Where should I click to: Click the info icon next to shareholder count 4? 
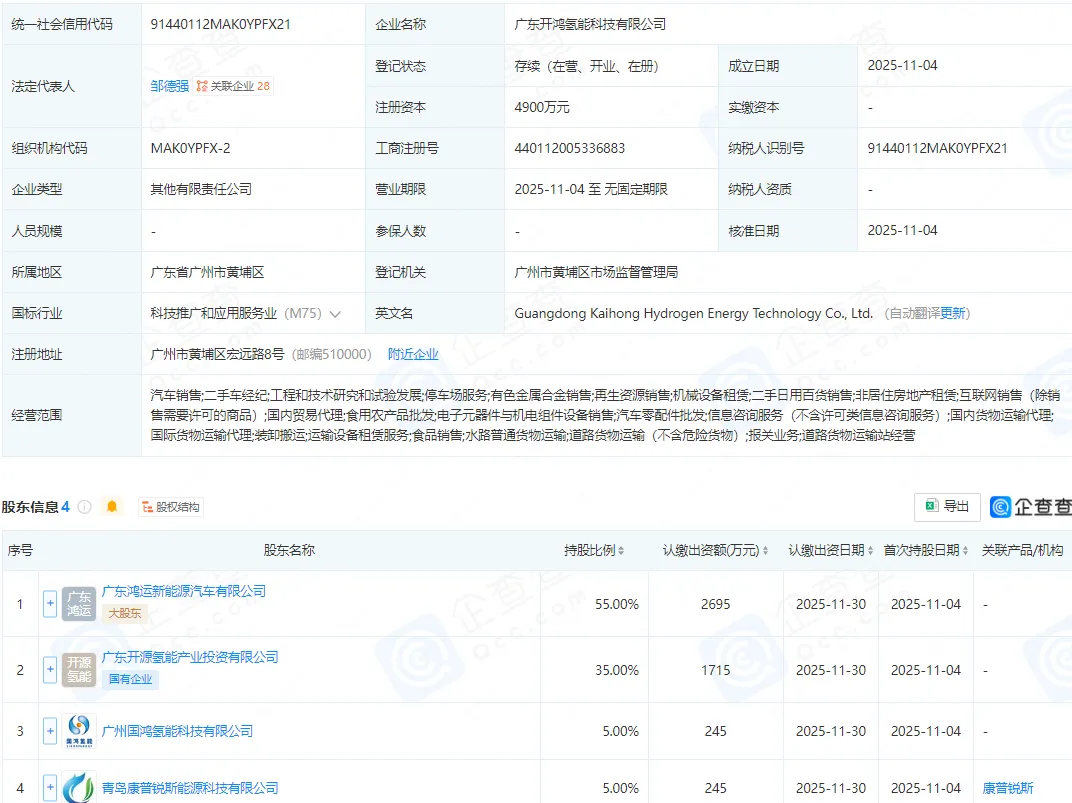[84, 506]
